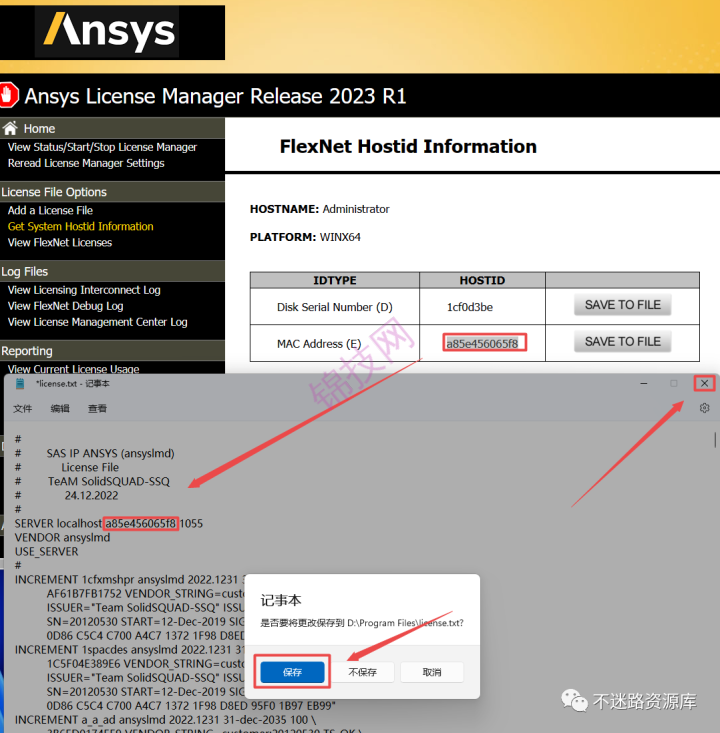The height and width of the screenshot is (733, 720).
Task: Click the INCREMENT 1spacdes line
Action: pyautogui.click(x=130, y=650)
